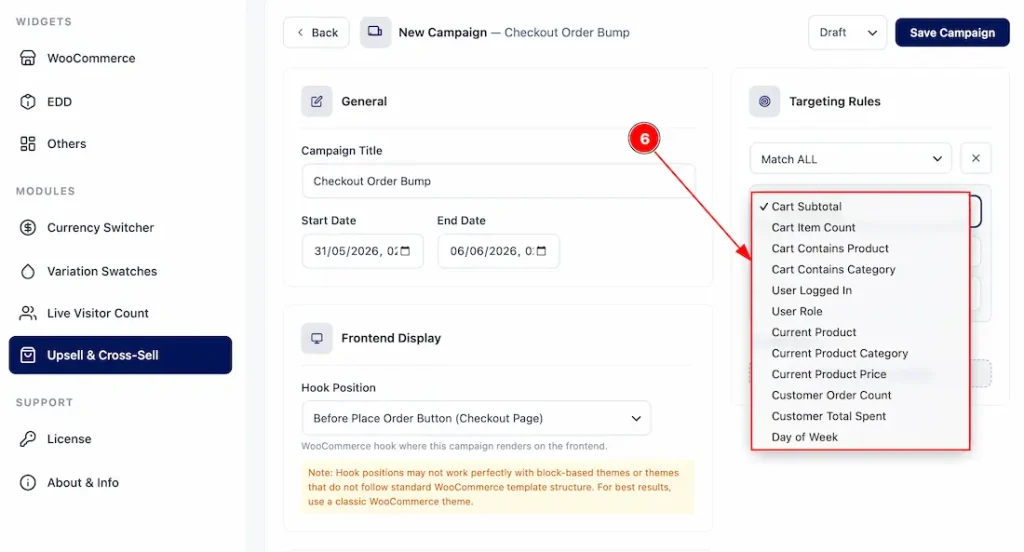Click the General section edit pencil icon

(x=317, y=101)
